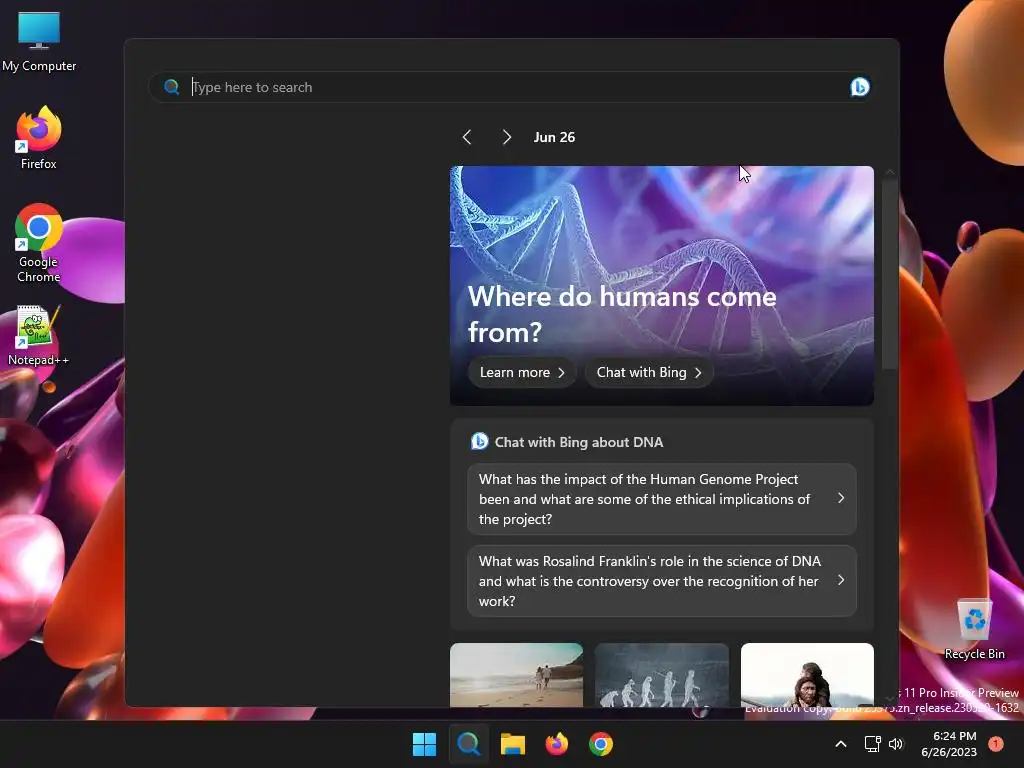
Task: Open early human portrait thumbnail
Action: tap(807, 675)
